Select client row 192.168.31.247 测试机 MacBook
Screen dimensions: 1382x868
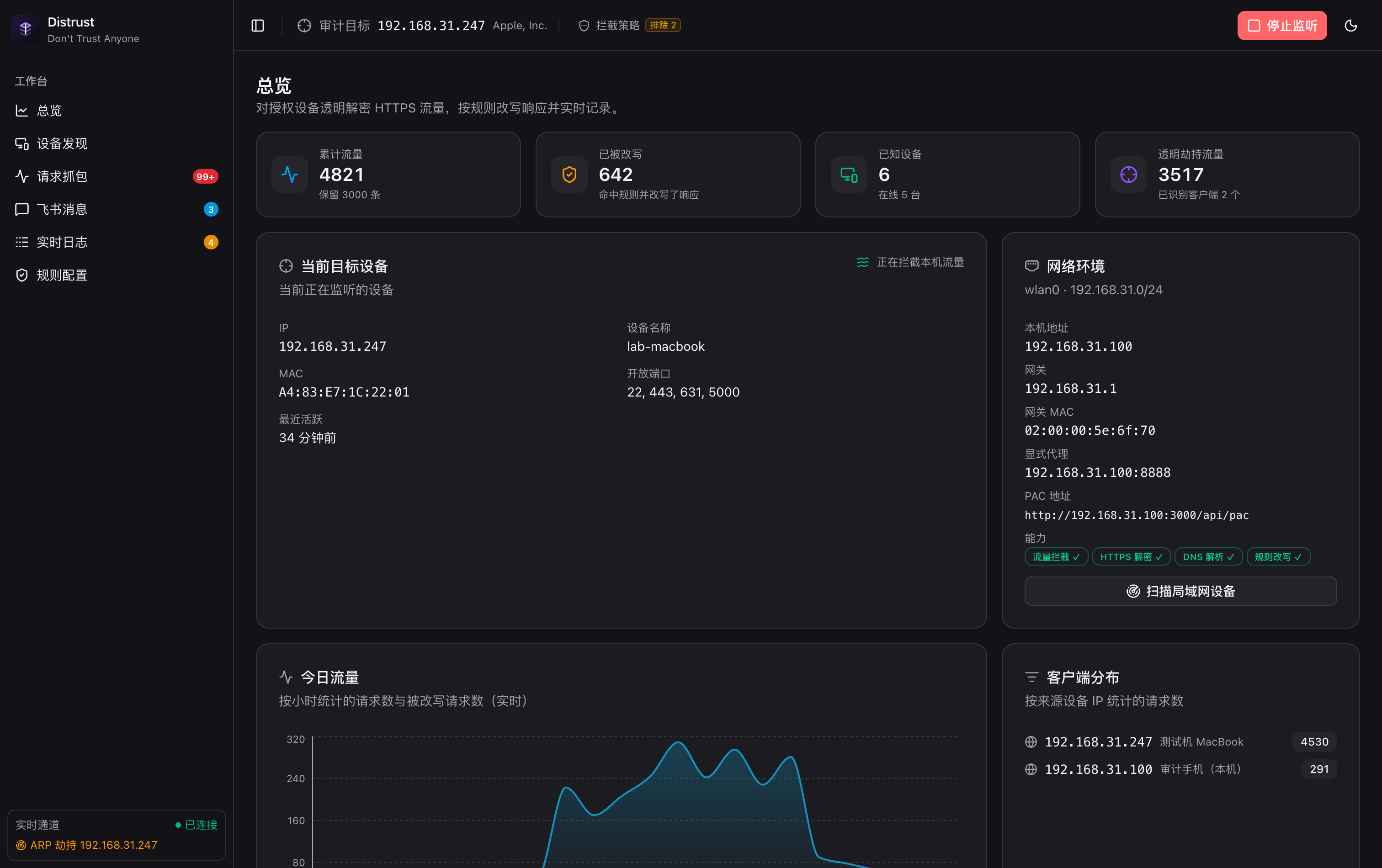(x=1180, y=742)
